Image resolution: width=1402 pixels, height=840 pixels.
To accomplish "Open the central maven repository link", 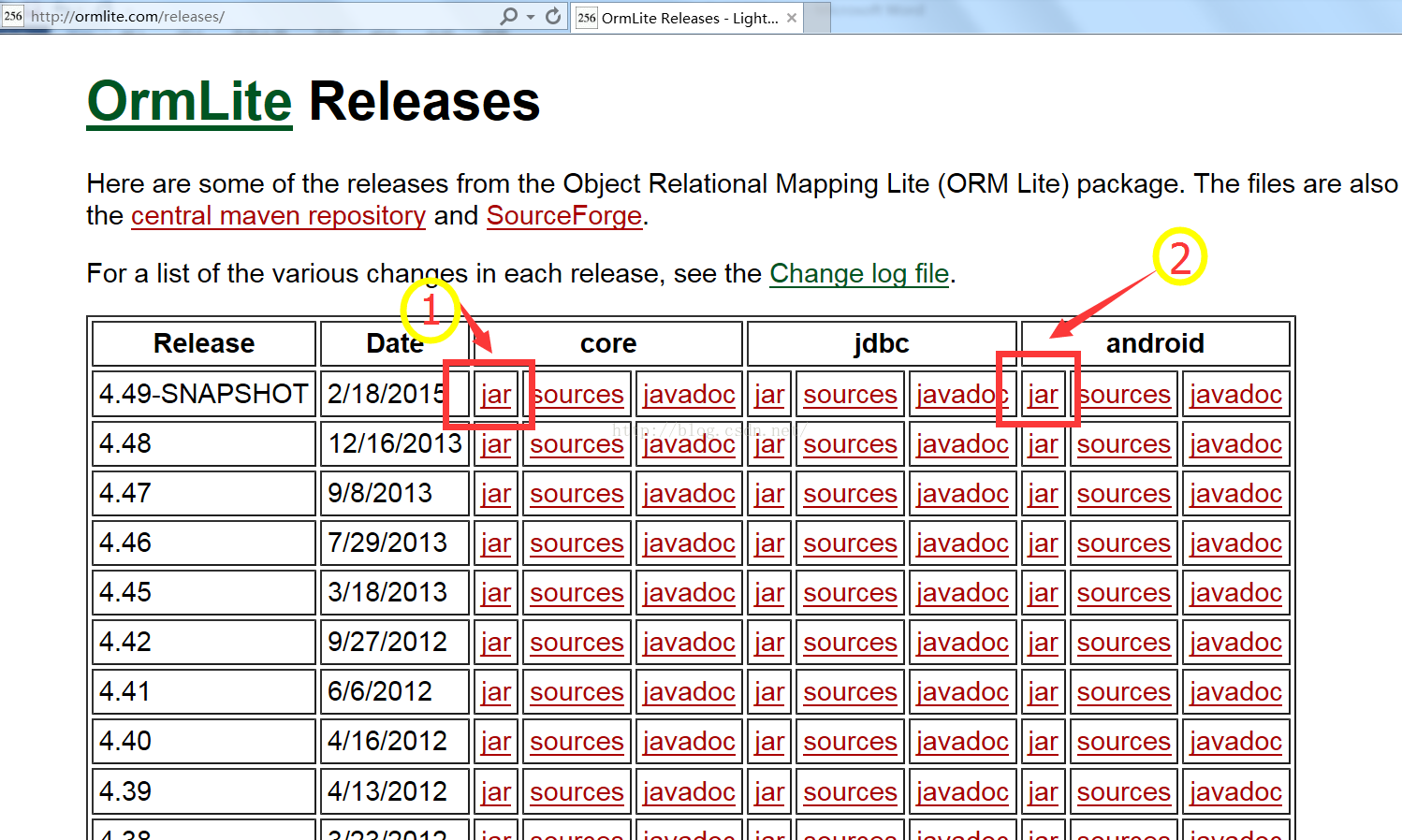I will (278, 216).
